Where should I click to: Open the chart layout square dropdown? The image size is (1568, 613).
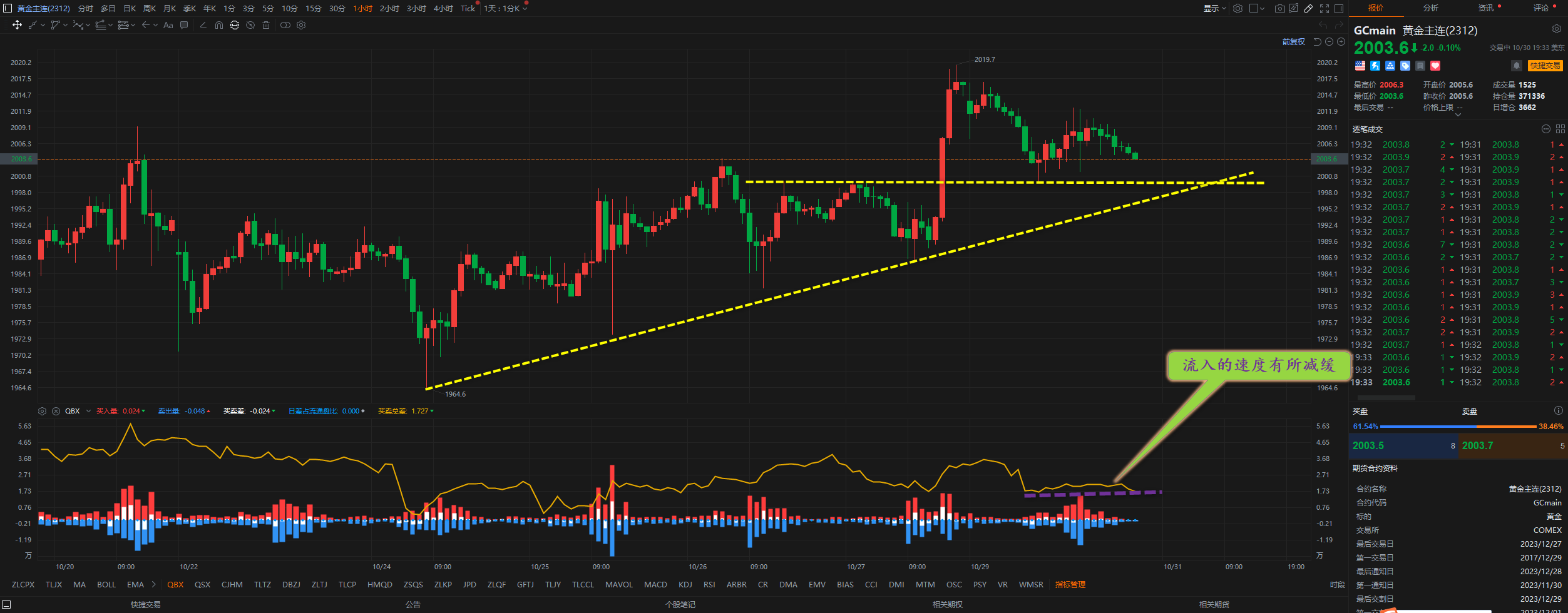click(x=1257, y=8)
